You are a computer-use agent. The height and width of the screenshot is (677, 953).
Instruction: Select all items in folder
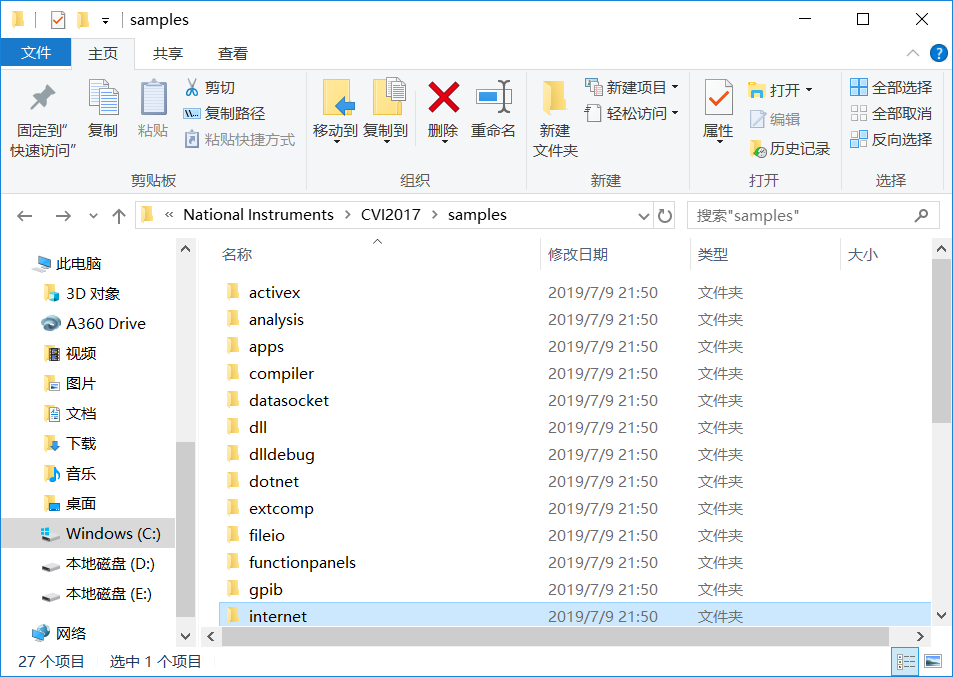[891, 88]
